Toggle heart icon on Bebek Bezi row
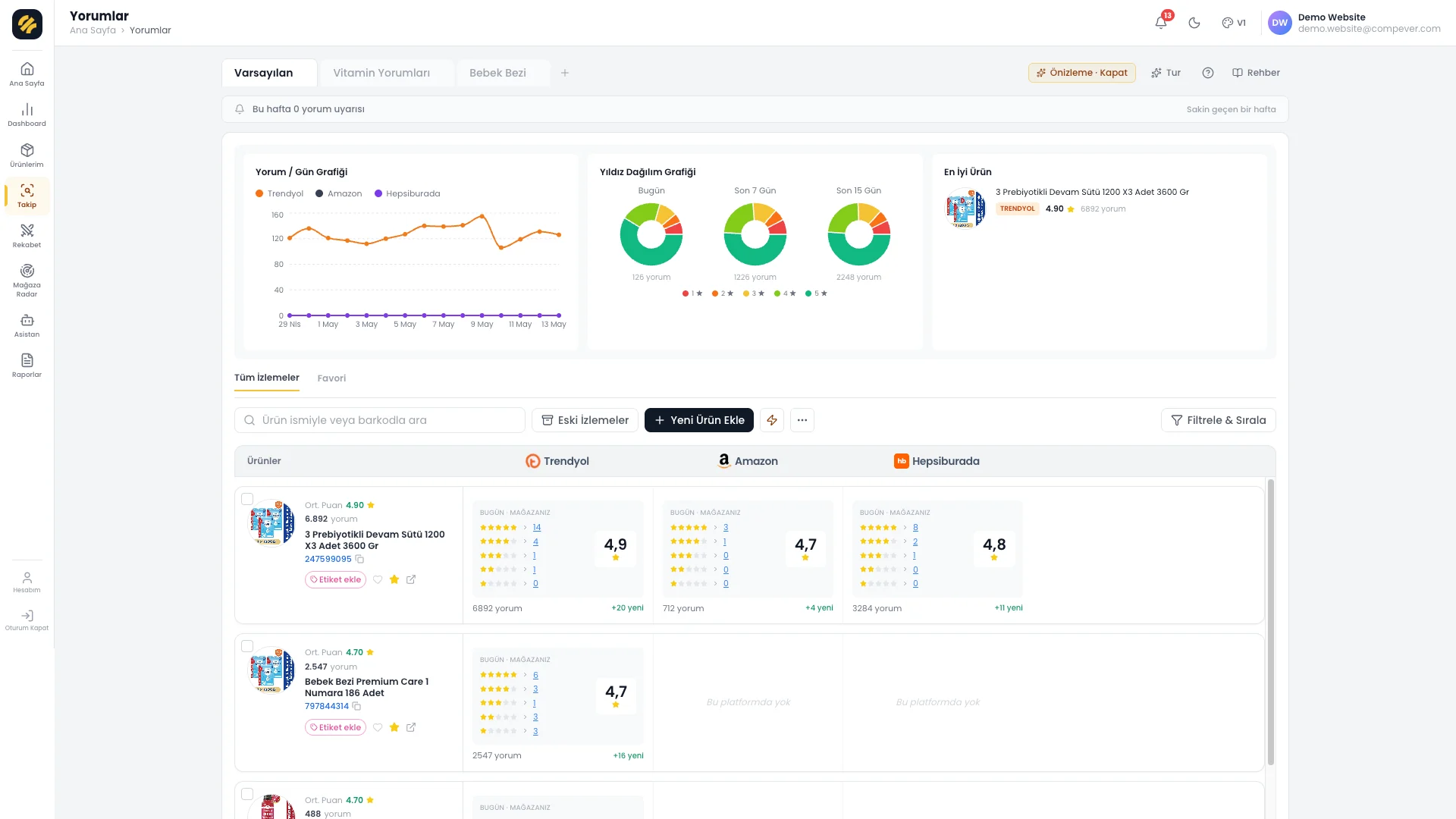1456x819 pixels. tap(378, 727)
